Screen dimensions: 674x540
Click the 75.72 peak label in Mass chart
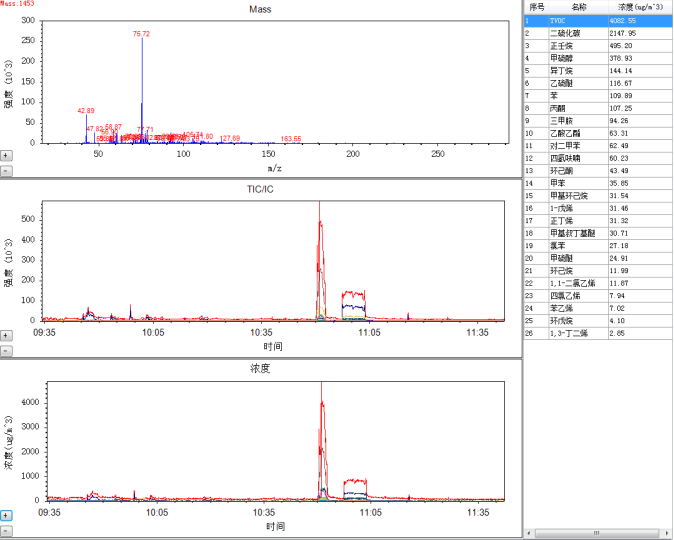(141, 34)
